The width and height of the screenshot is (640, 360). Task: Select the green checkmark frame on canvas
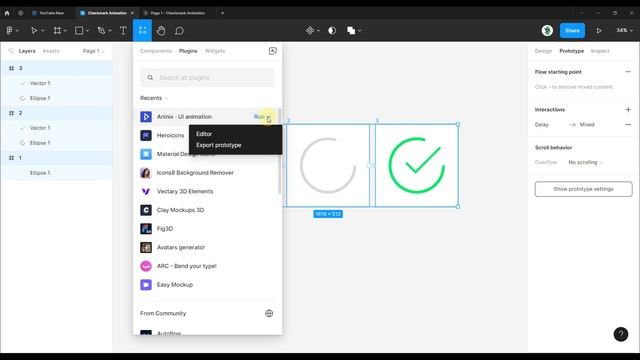(416, 165)
